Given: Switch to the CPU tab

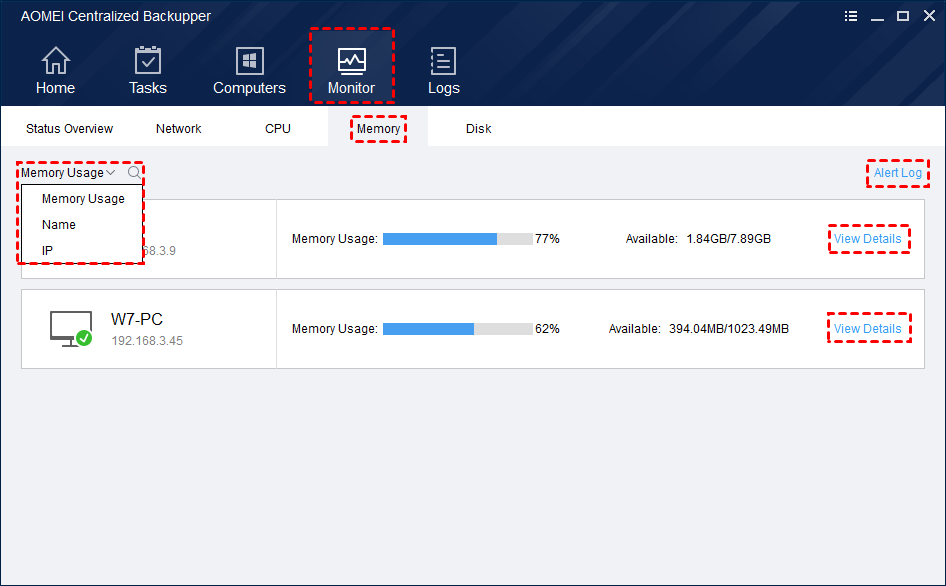Looking at the screenshot, I should pos(278,129).
